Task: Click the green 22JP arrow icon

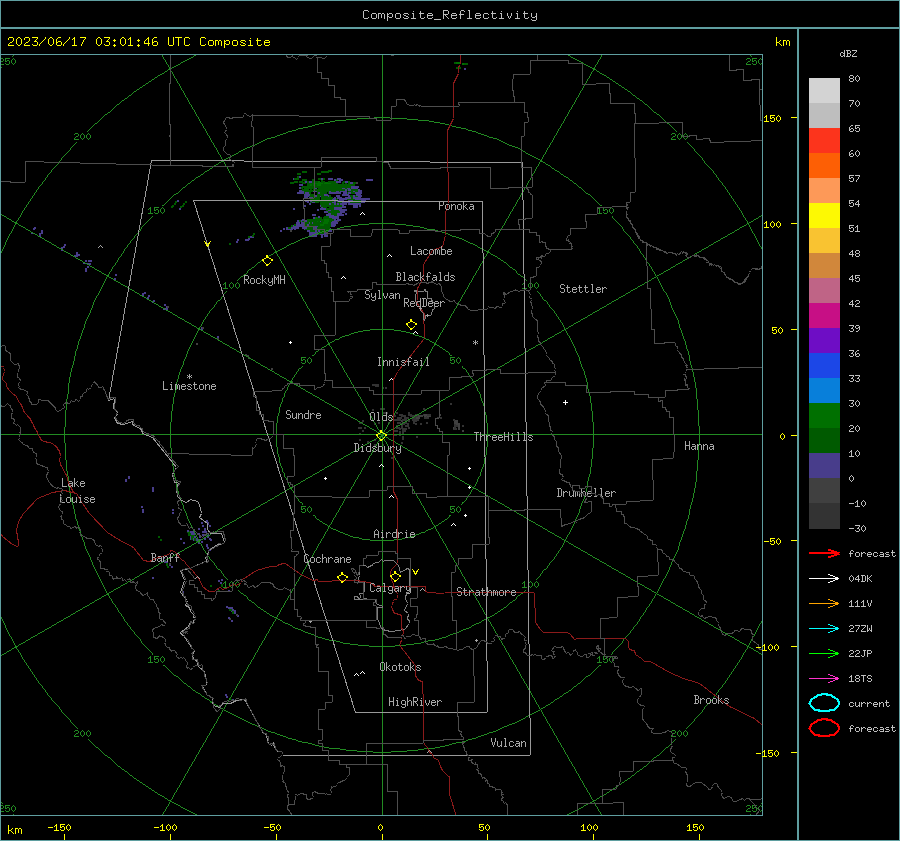Action: pos(824,653)
